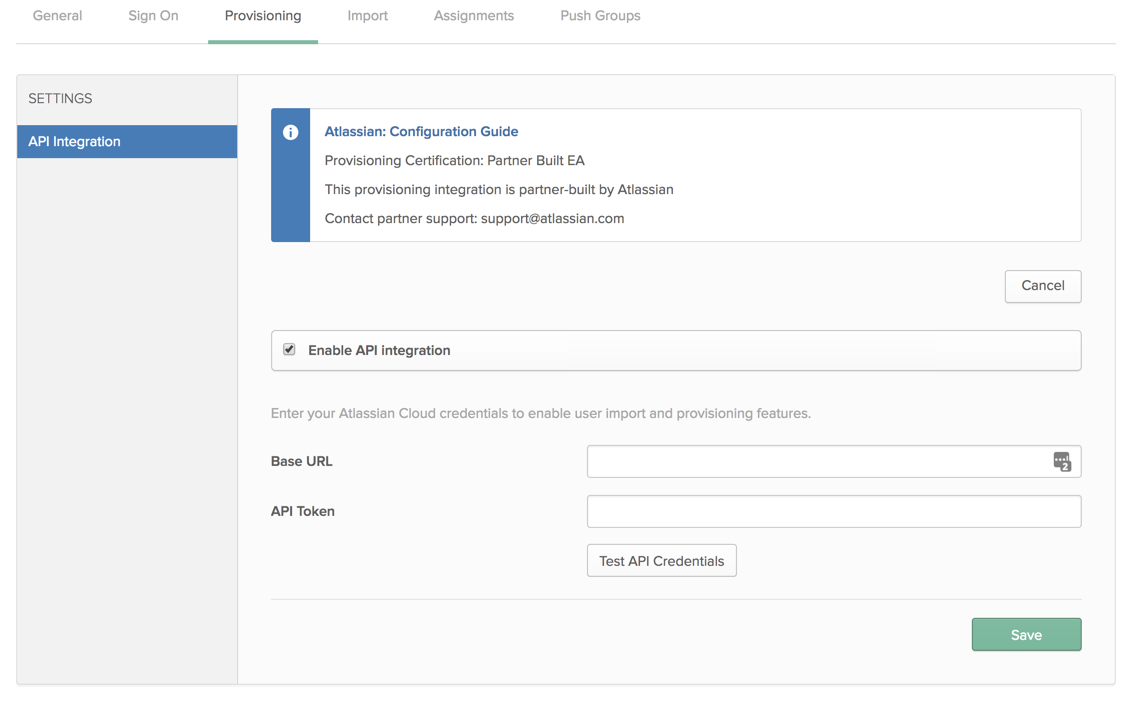Click the API Token field label
Screen dimensions: 1140x707
(x=302, y=511)
